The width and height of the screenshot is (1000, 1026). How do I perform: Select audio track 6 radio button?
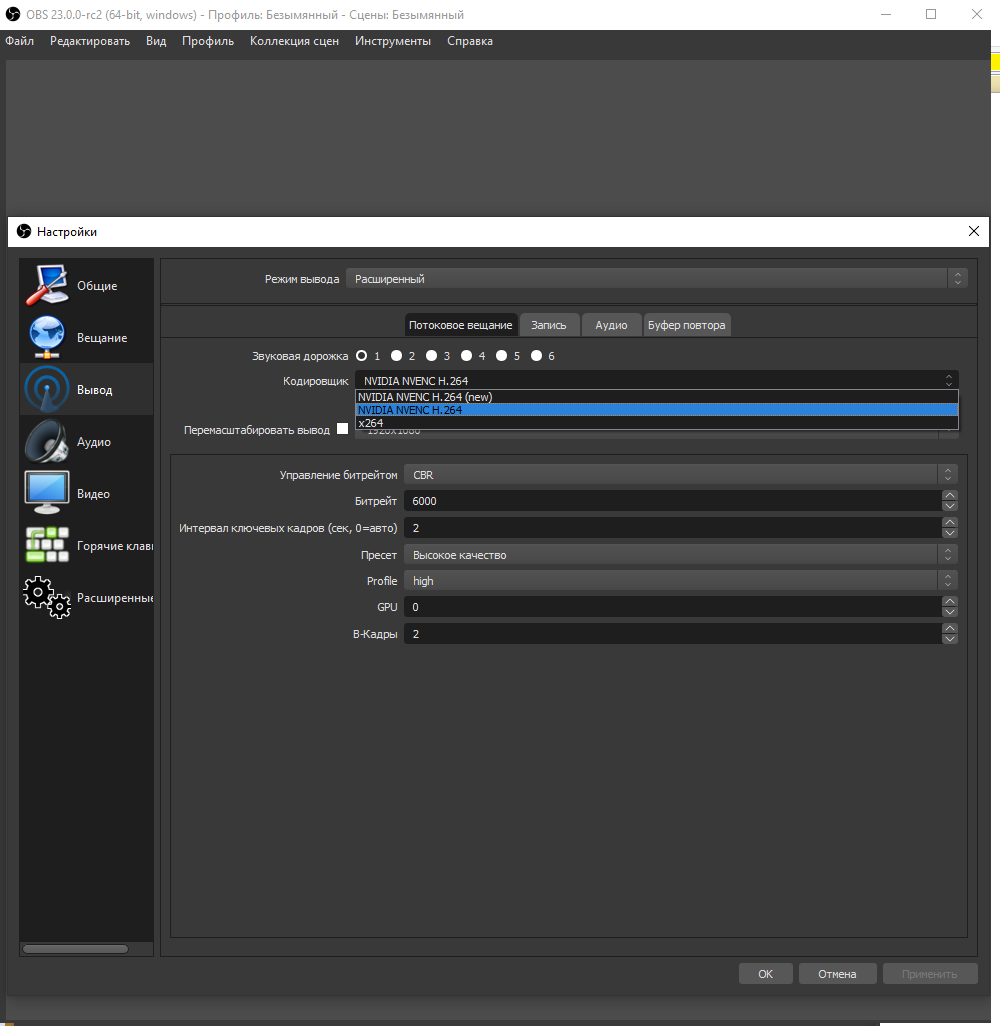536,356
